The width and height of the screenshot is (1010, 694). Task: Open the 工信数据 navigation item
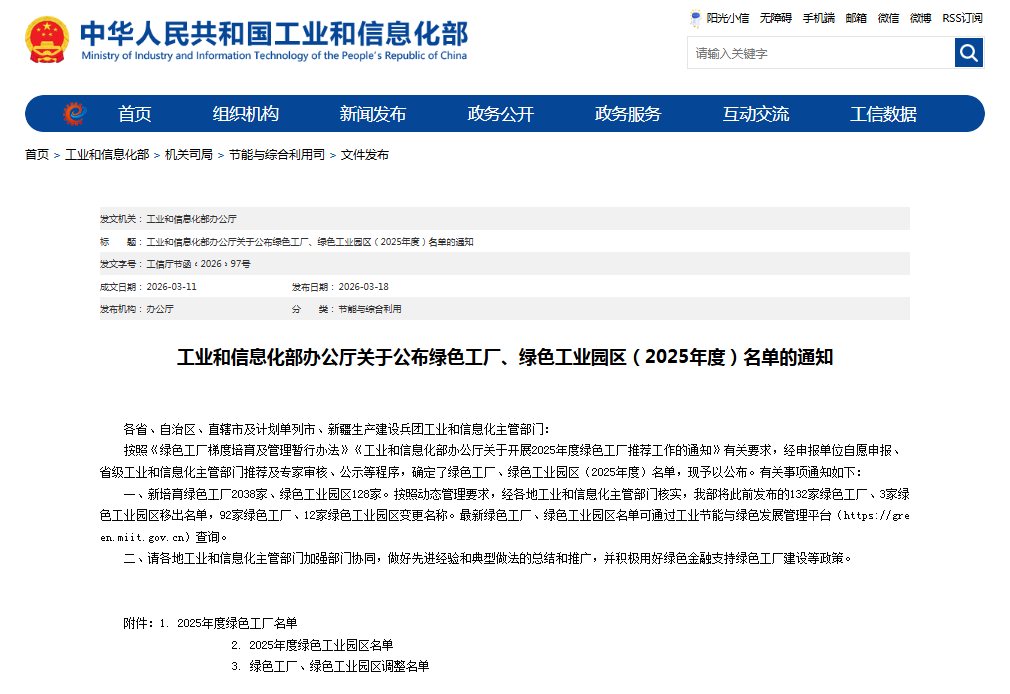pos(883,114)
